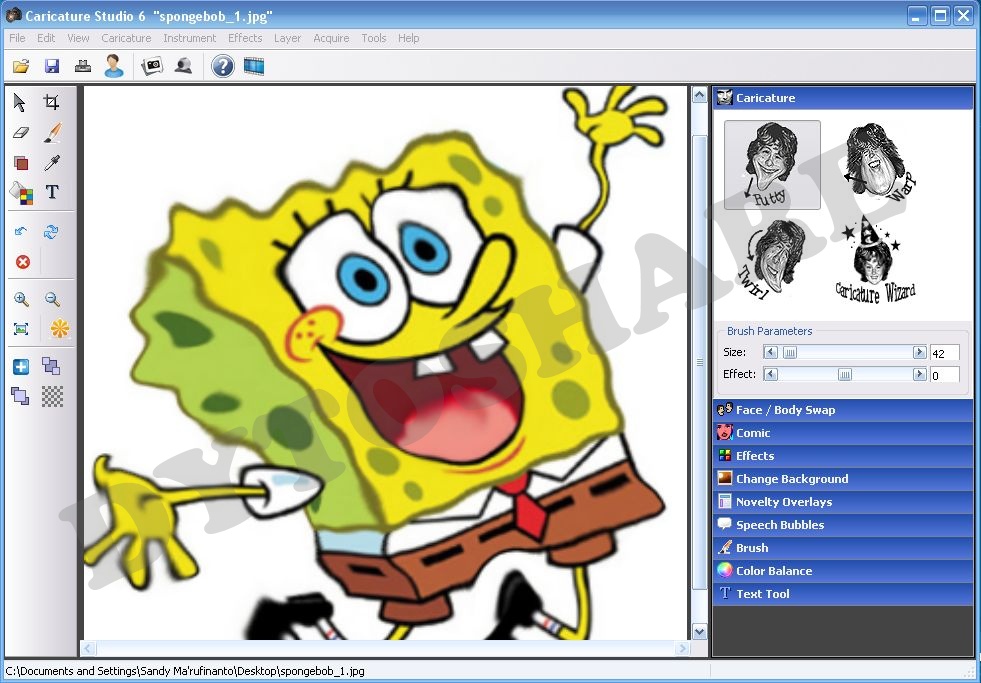981x683 pixels.
Task: Open the Edit menu
Action: [46, 38]
